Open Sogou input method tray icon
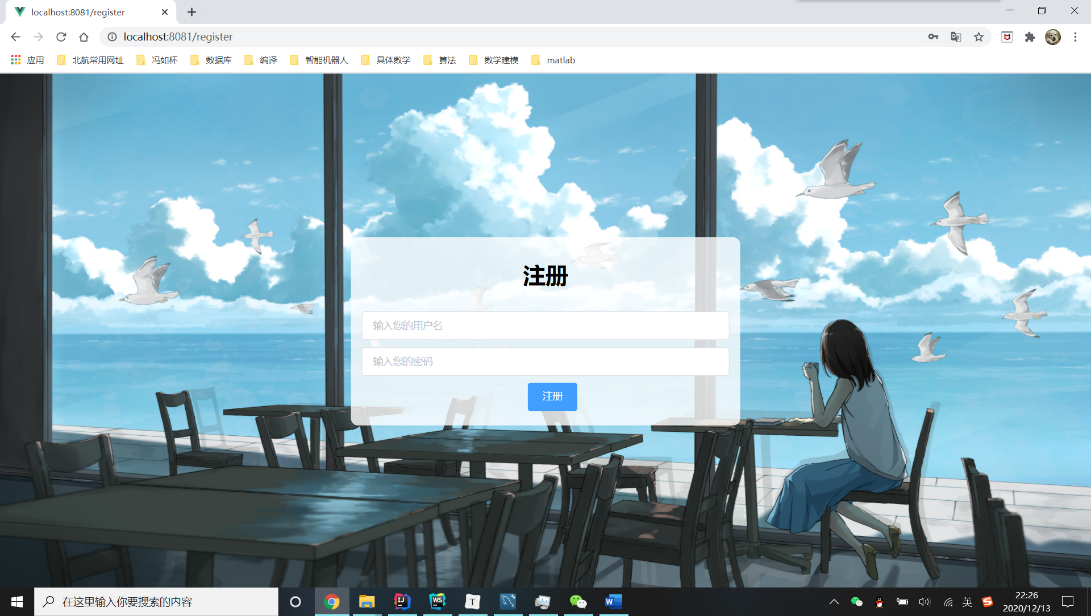The width and height of the screenshot is (1091, 616). point(987,601)
